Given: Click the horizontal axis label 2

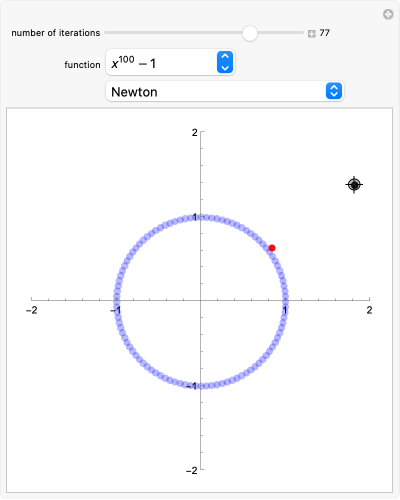Looking at the screenshot, I should (x=369, y=310).
